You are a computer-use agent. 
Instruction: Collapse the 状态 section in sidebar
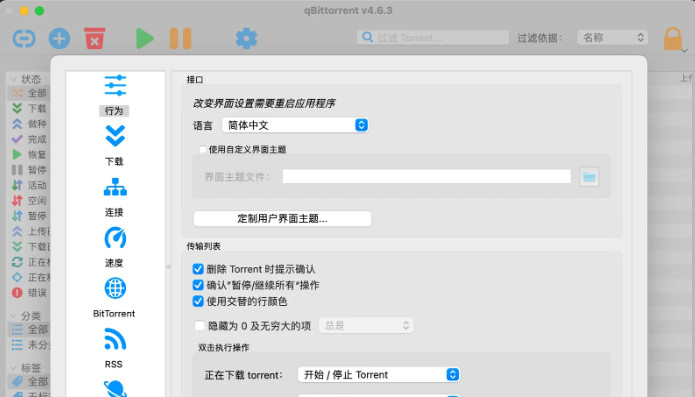coord(13,79)
